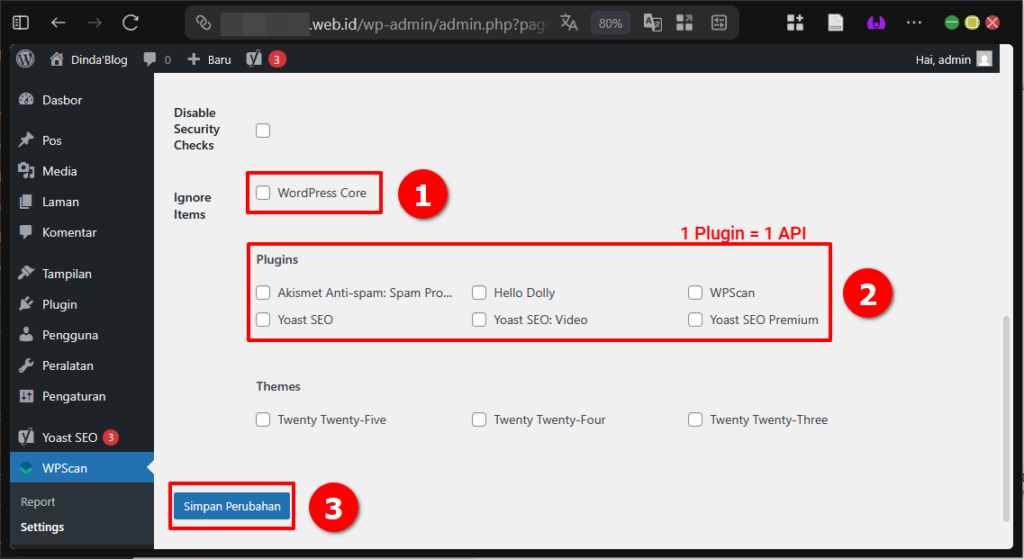Tick the WordPress Core ignore checkbox

click(263, 193)
